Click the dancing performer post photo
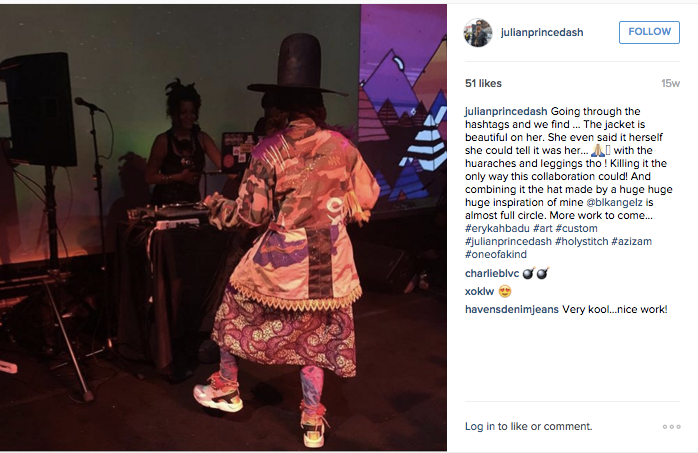 click(x=223, y=228)
